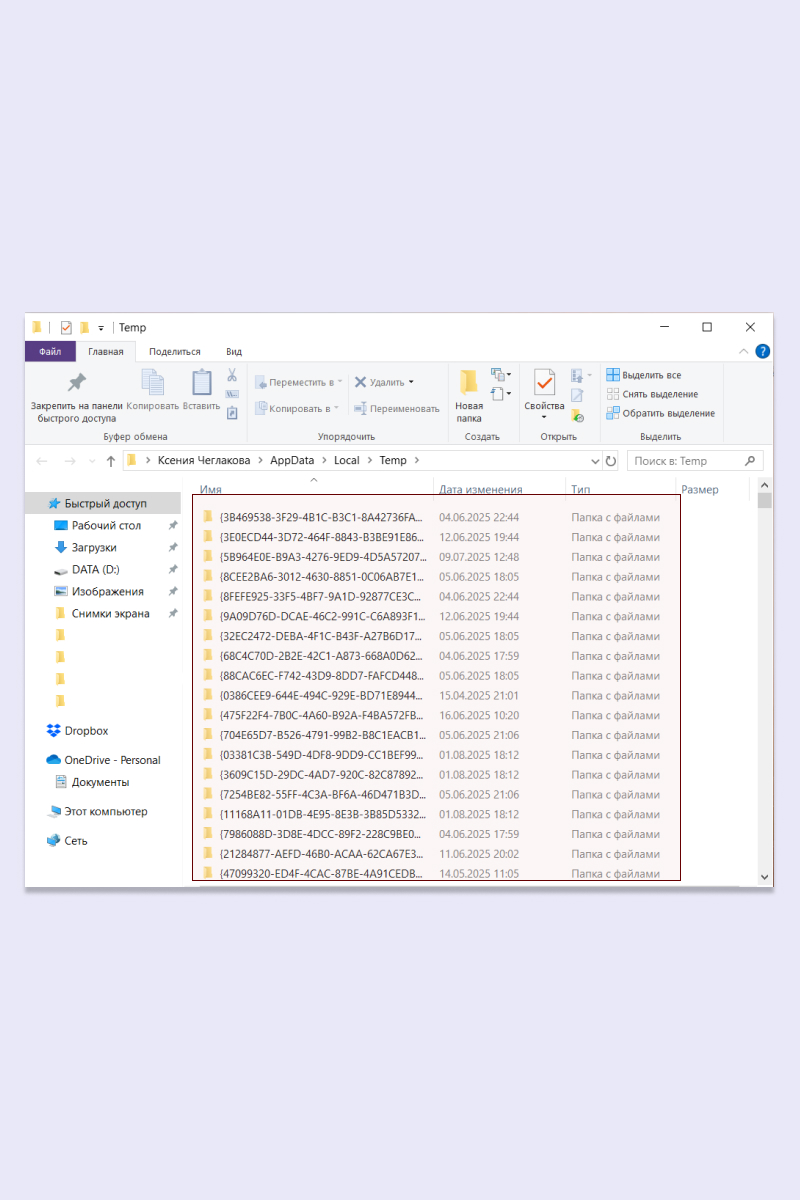
Task: Expand the 'Копировать в' dropdown
Action: pos(338,408)
